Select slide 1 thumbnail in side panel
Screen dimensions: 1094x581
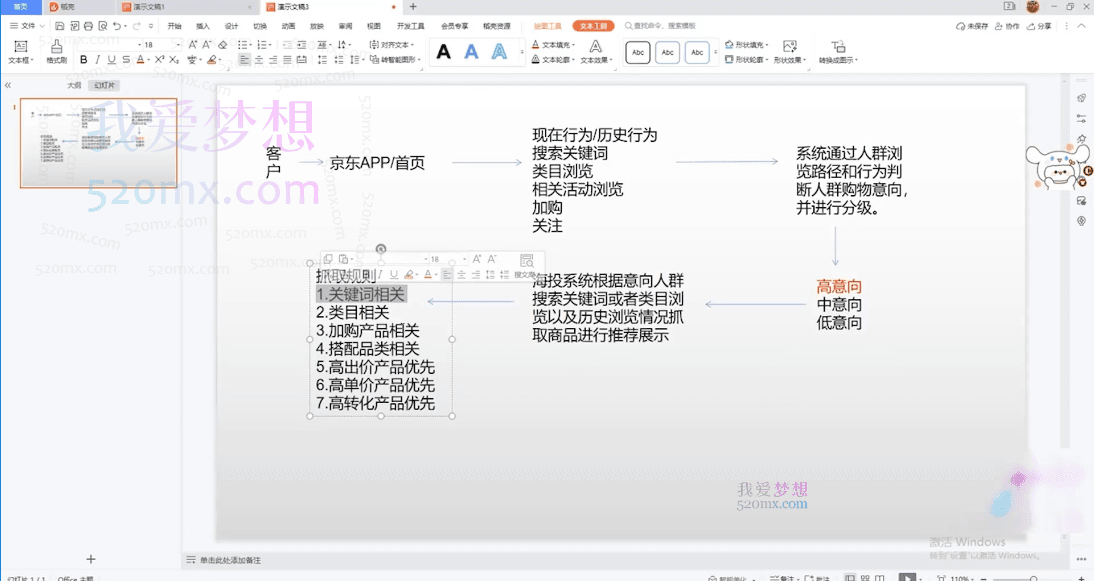pos(98,143)
